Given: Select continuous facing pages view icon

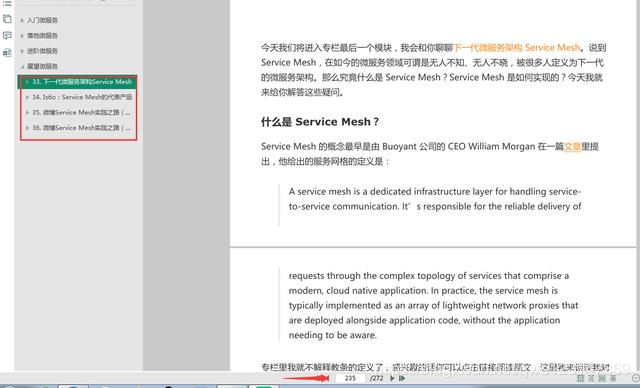Looking at the screenshot, I should click(x=613, y=379).
